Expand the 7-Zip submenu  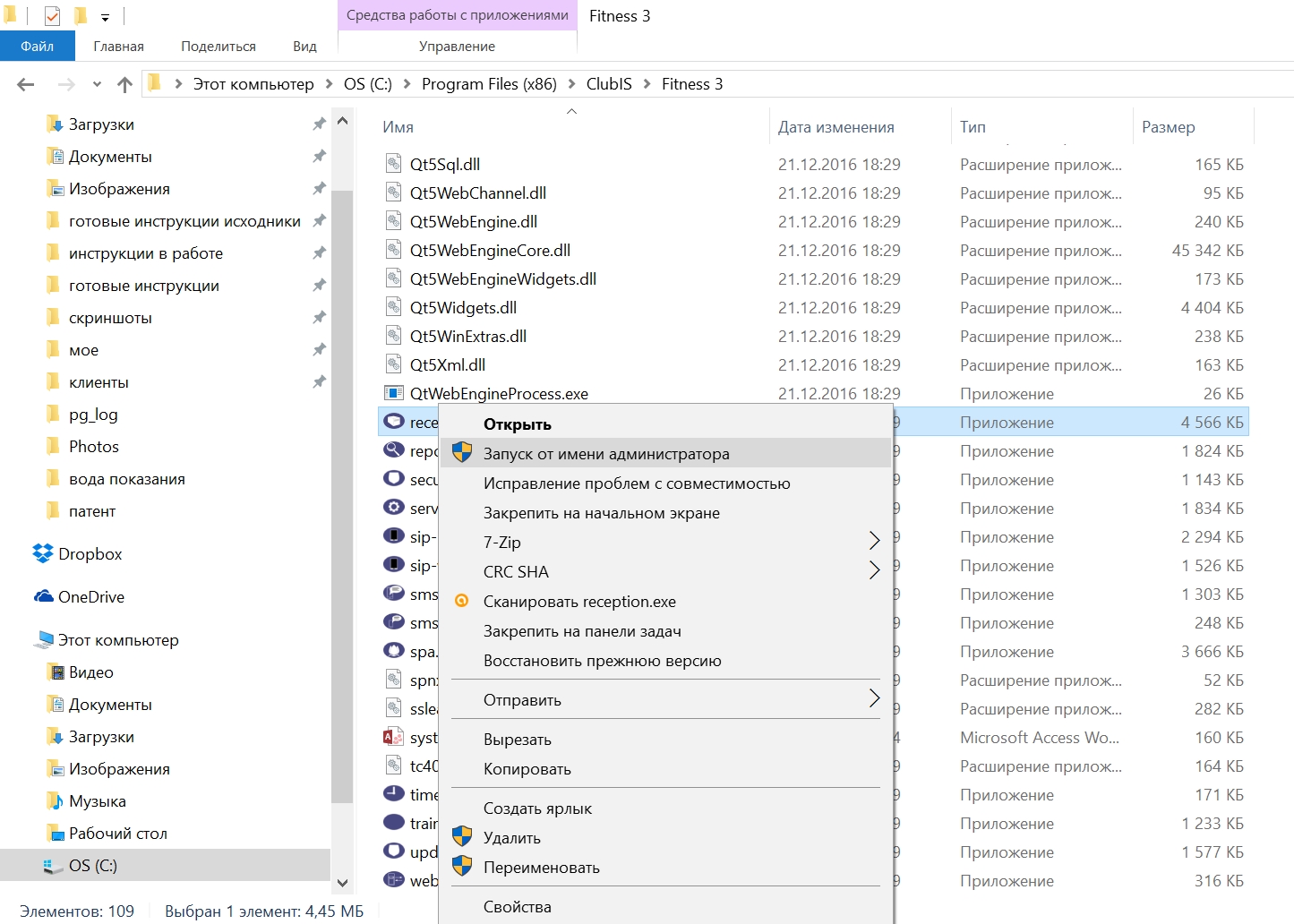click(x=665, y=543)
